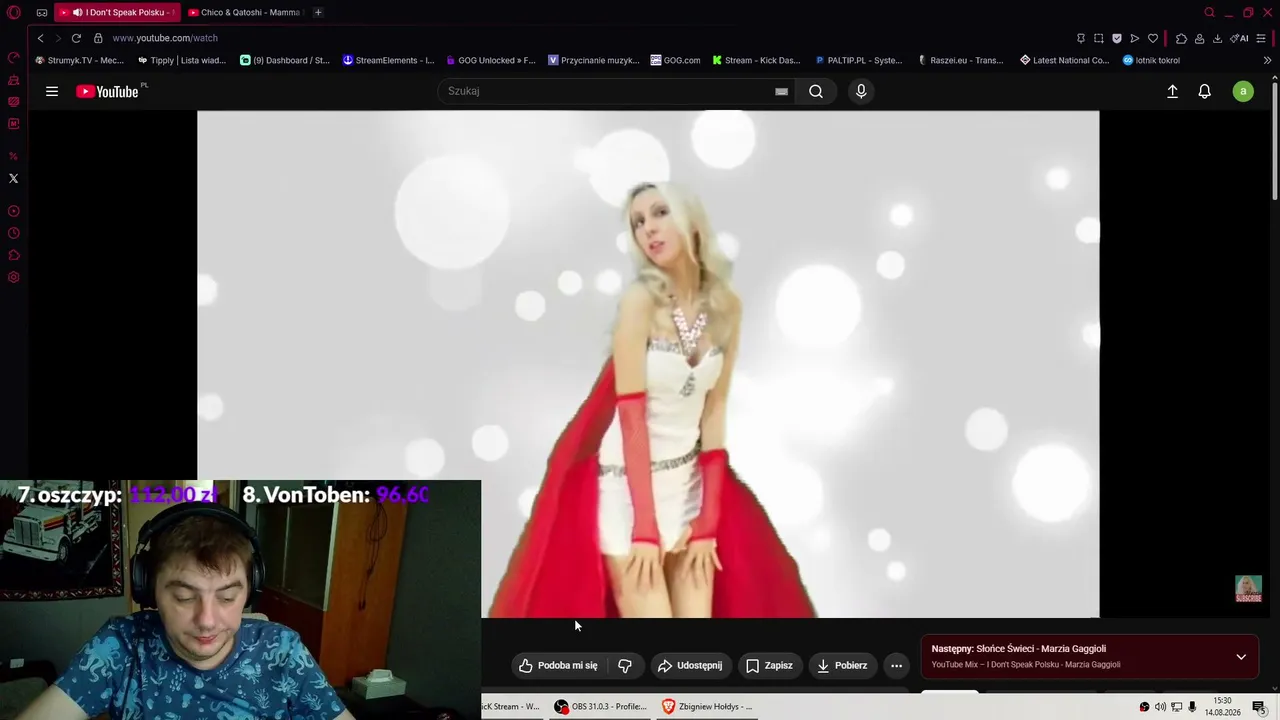Viewport: 1280px width, 720px height.
Task: Save the video with Zapisz
Action: (769, 665)
